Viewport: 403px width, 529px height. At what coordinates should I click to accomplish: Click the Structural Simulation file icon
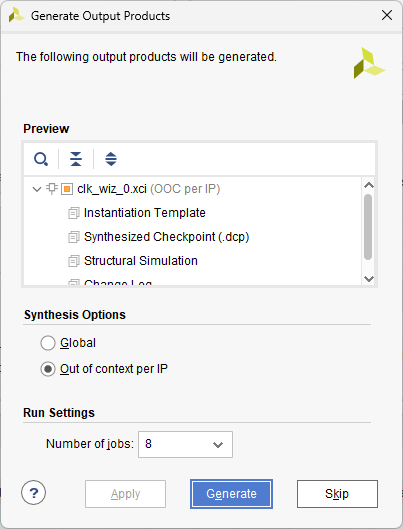tap(74, 261)
